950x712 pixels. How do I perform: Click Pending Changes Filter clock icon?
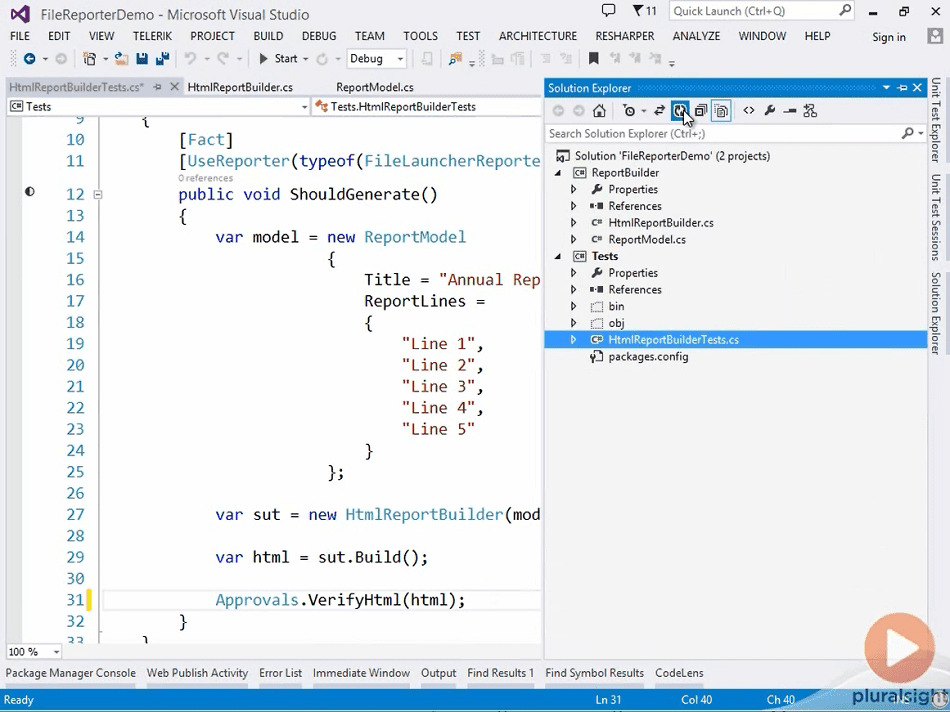coord(629,111)
